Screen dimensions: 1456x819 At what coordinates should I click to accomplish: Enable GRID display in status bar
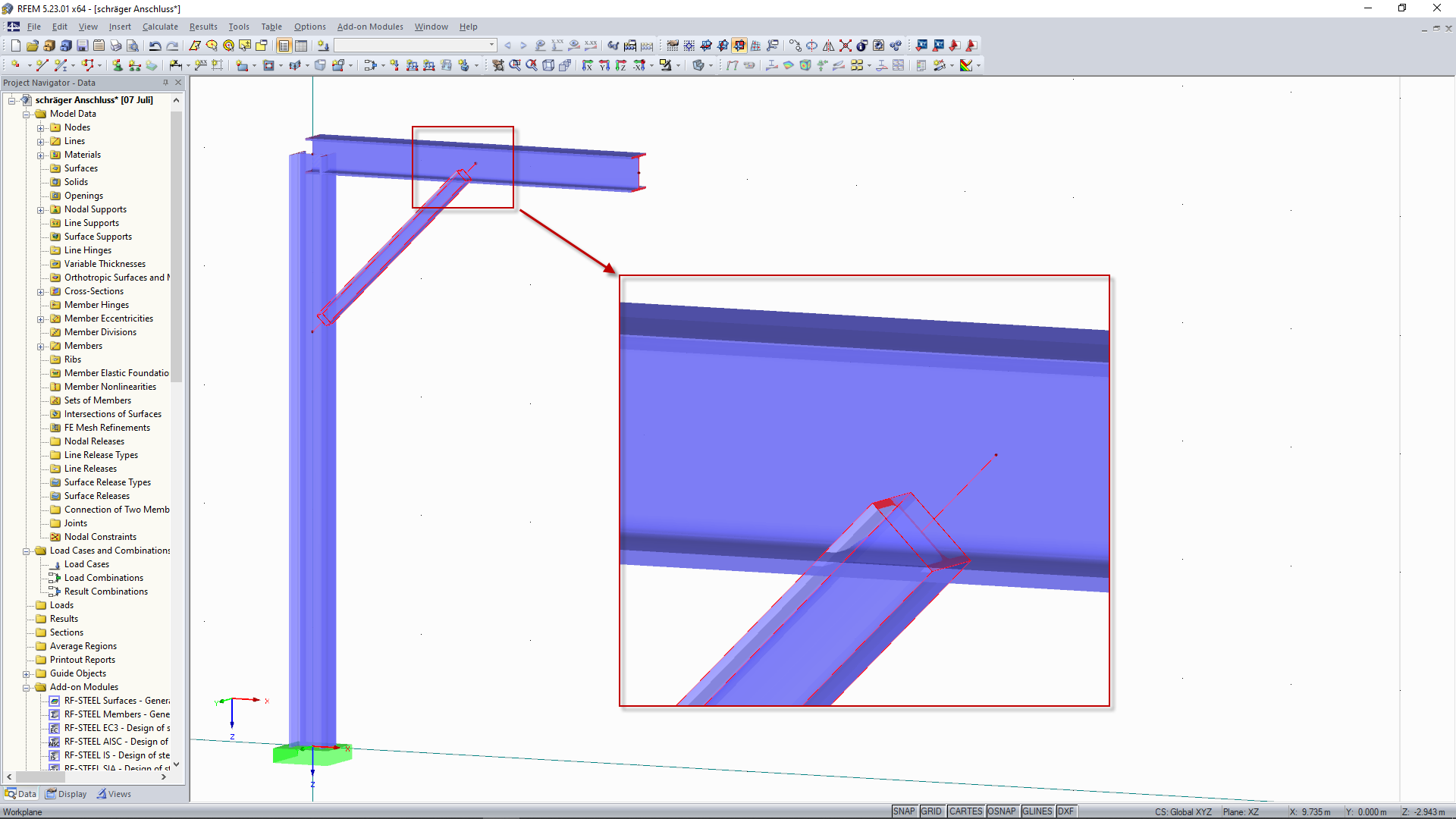(x=931, y=811)
